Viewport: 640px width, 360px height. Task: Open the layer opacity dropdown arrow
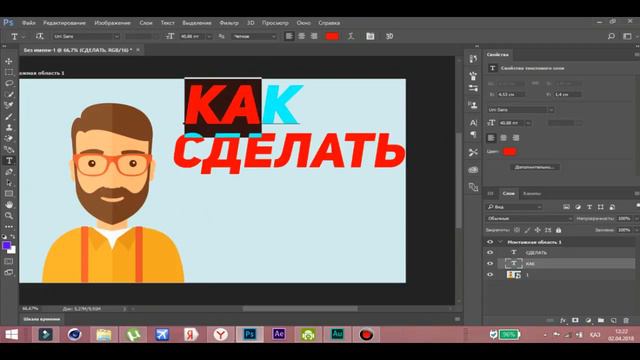pyautogui.click(x=636, y=219)
